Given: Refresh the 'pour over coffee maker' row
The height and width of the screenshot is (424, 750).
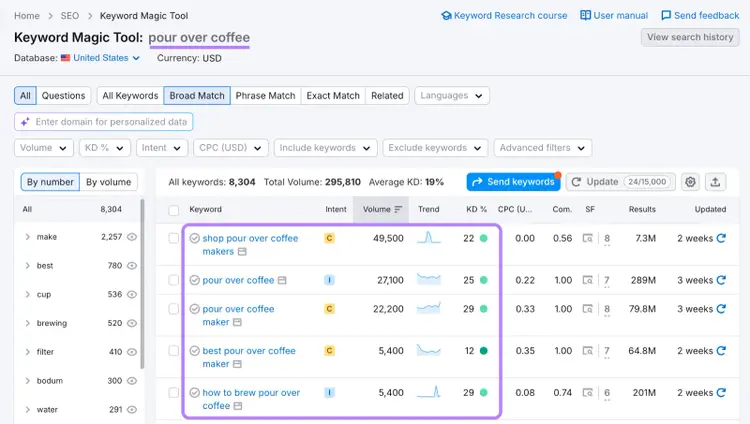Looking at the screenshot, I should pos(721,309).
